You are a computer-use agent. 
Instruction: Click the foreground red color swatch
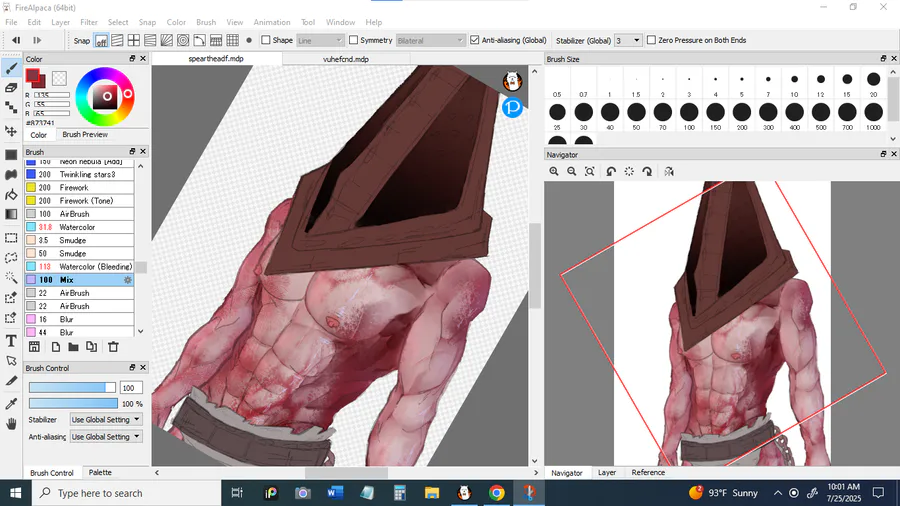(x=33, y=76)
